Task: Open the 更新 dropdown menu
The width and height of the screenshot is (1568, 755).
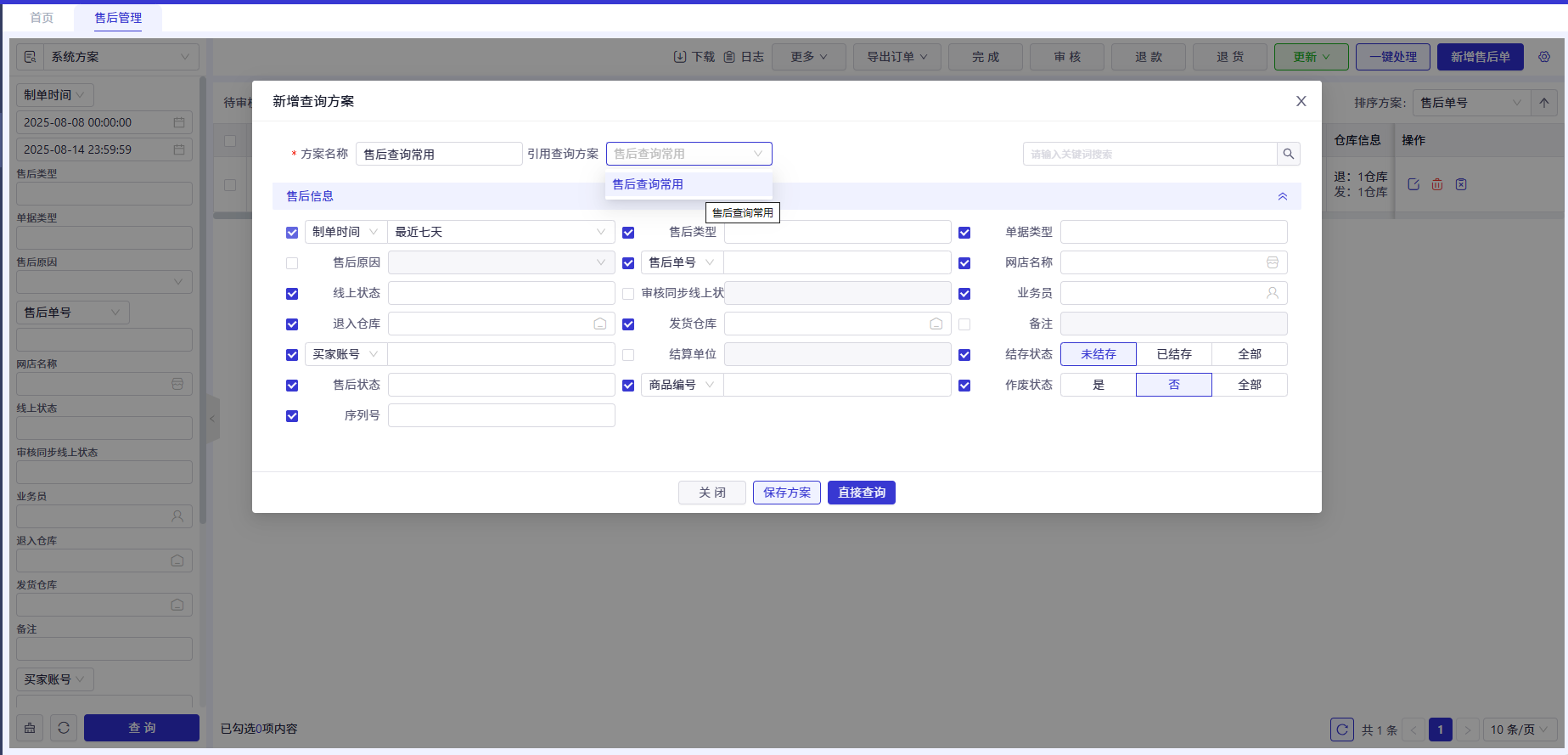Action: tap(1312, 57)
